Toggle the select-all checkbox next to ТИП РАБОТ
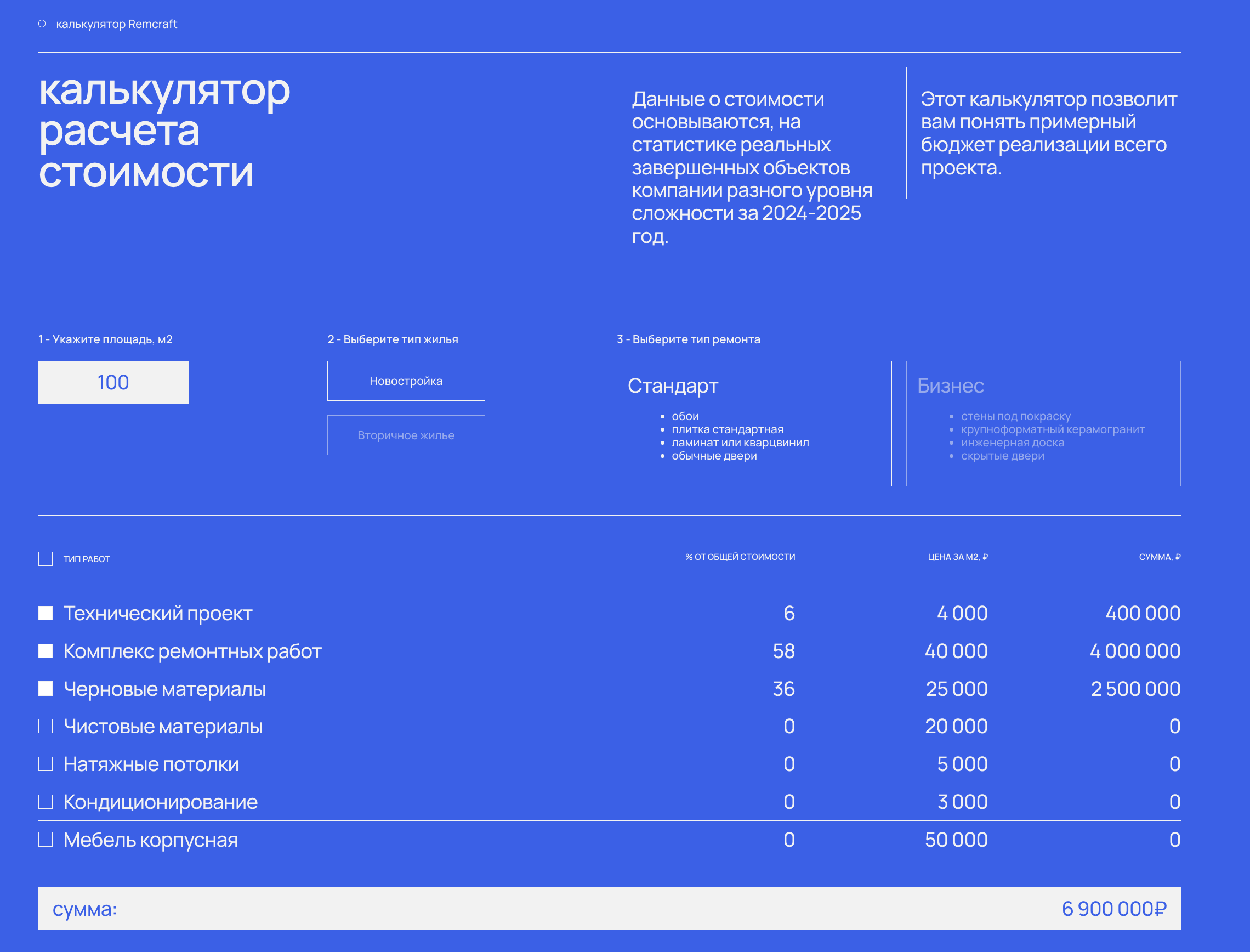This screenshot has height=952, width=1250. (x=46, y=559)
